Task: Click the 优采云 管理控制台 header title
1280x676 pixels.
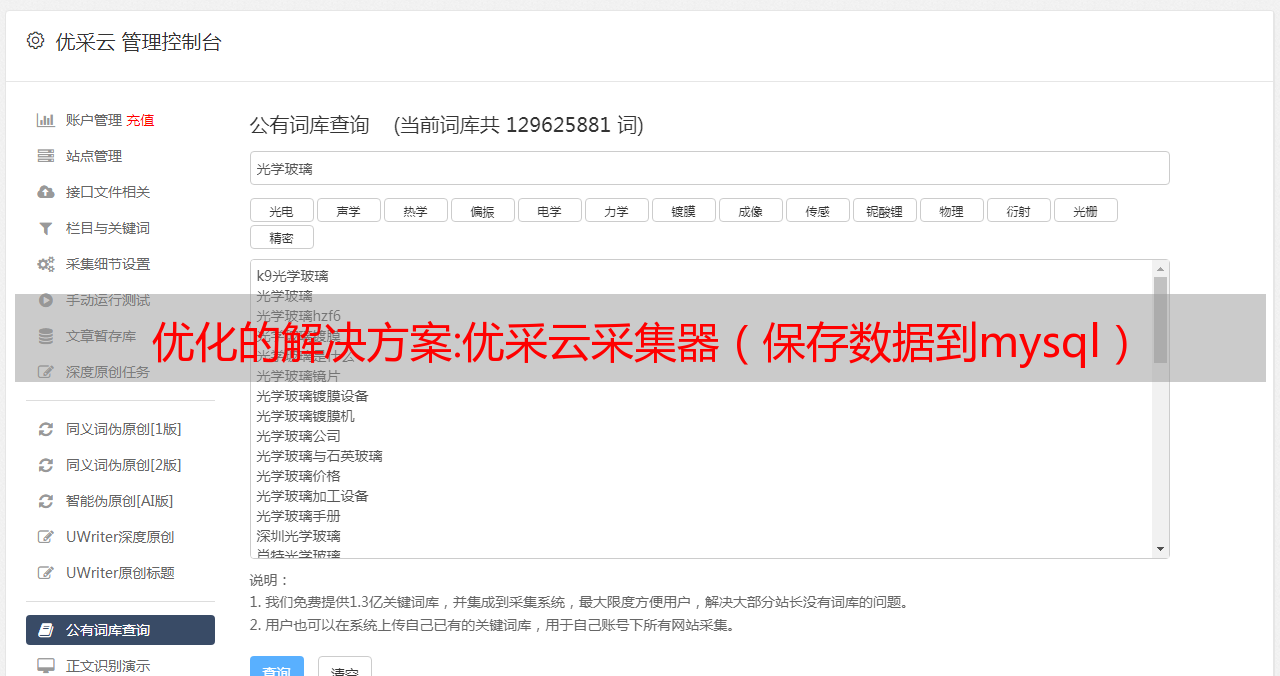Action: [x=138, y=42]
